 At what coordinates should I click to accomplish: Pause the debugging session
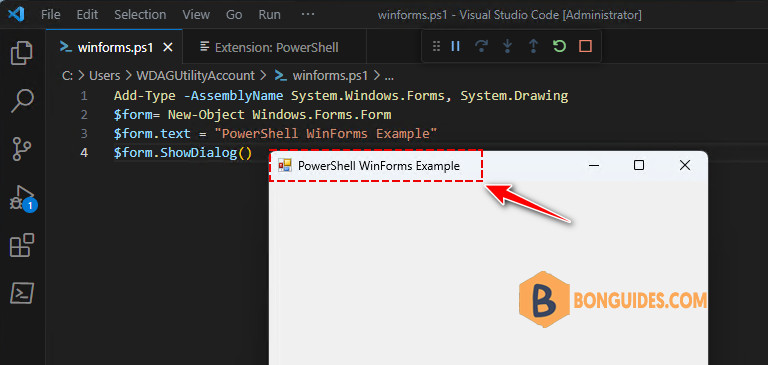click(456, 47)
